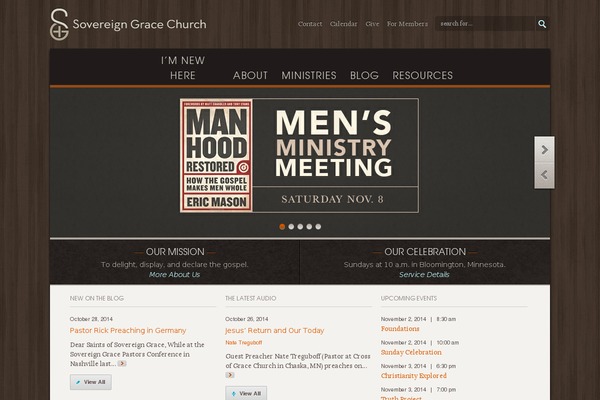This screenshot has width=600, height=400.
Task: Click the Nate Treguboff author link
Action: [244, 343]
